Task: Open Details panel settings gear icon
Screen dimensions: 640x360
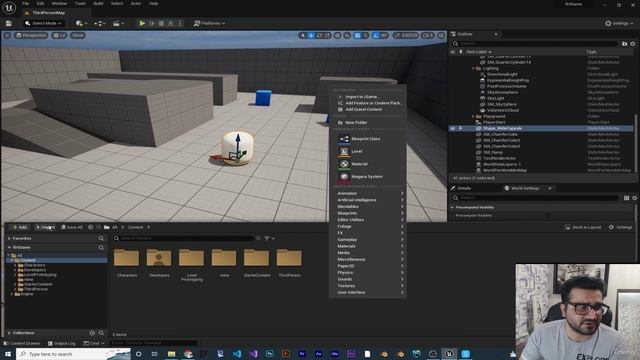Action: click(634, 198)
